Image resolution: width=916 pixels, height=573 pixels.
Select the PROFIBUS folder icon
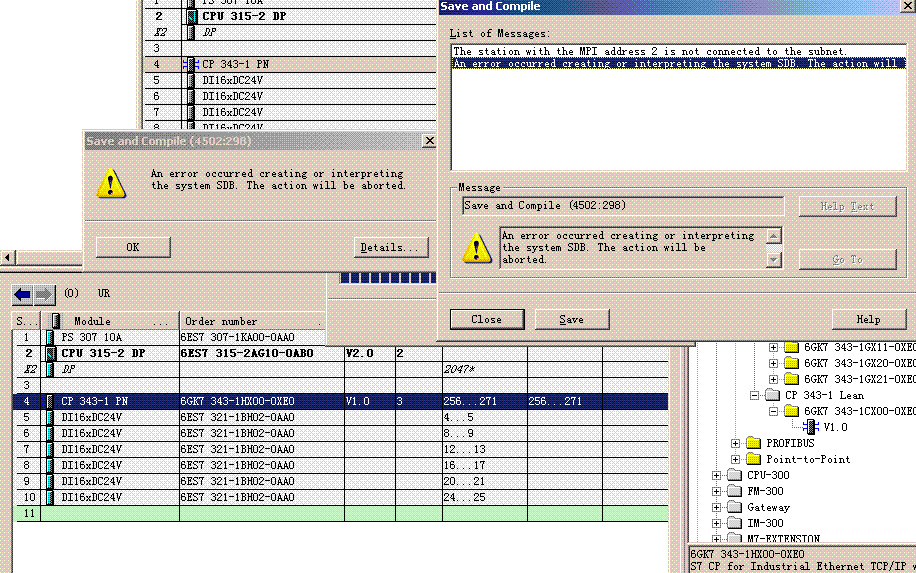point(753,443)
